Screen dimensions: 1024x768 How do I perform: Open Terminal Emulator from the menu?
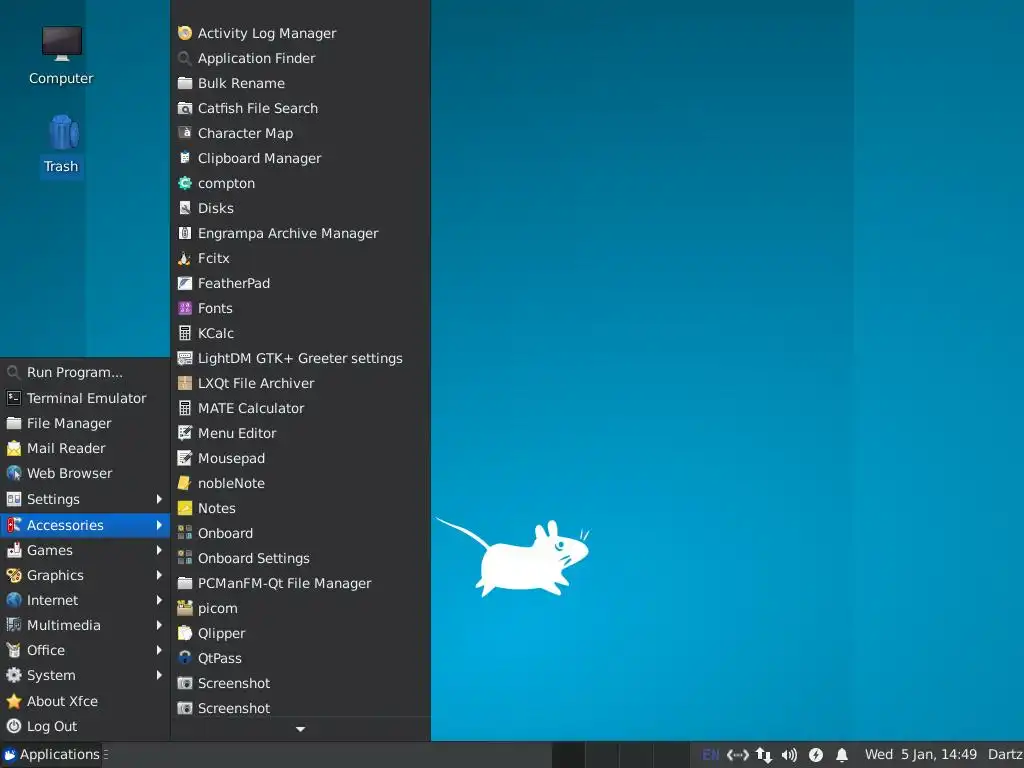pyautogui.click(x=85, y=398)
